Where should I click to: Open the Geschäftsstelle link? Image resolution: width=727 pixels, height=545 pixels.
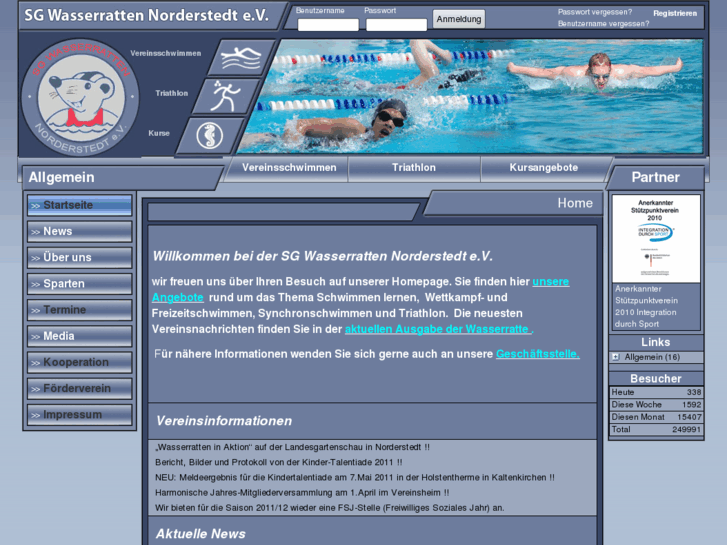[x=537, y=354]
